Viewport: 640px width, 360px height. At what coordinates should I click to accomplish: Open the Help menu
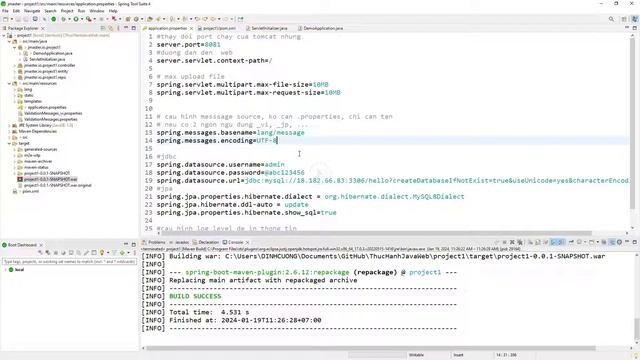coord(113,11)
